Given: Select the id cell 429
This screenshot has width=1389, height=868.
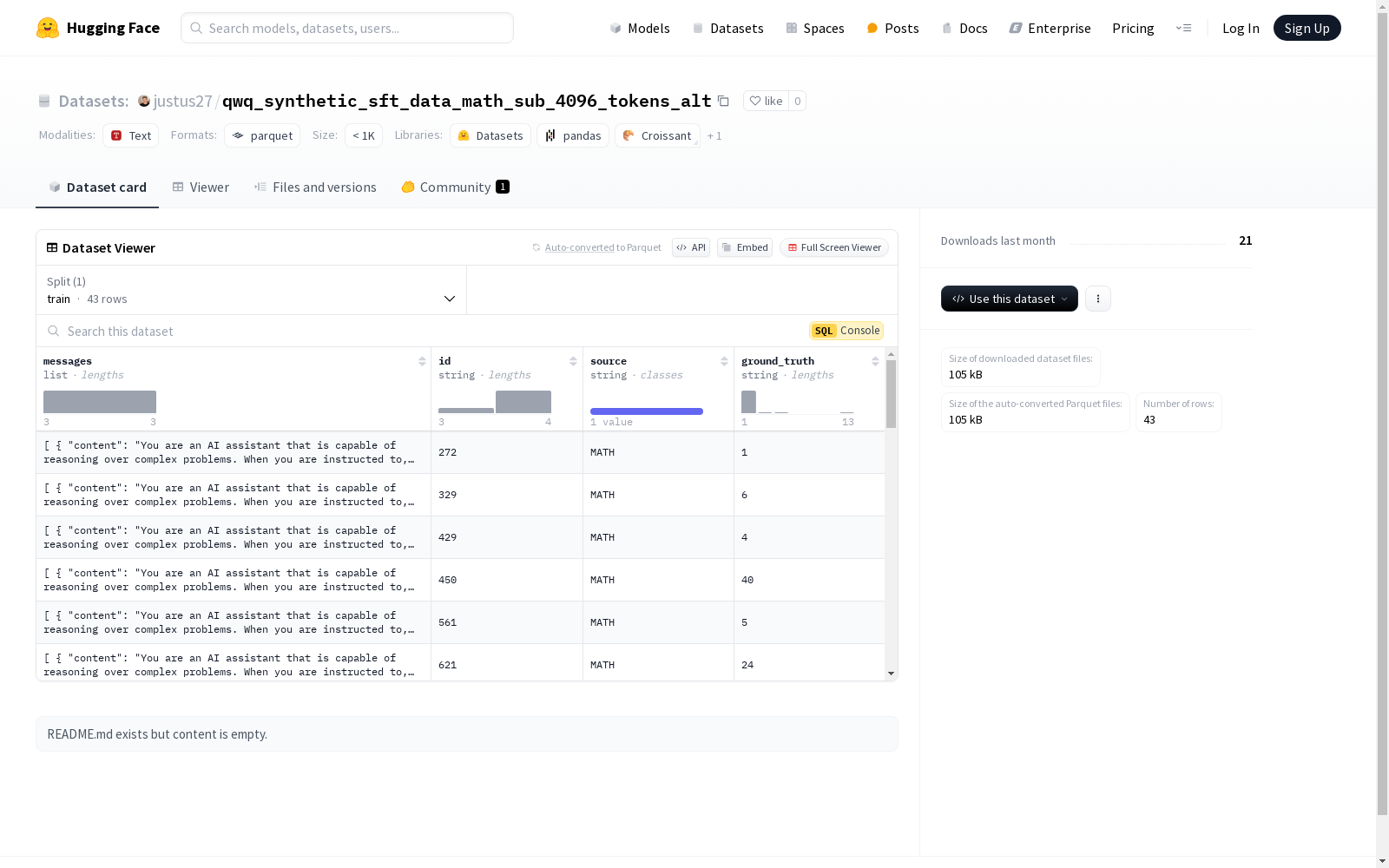Looking at the screenshot, I should (x=507, y=537).
